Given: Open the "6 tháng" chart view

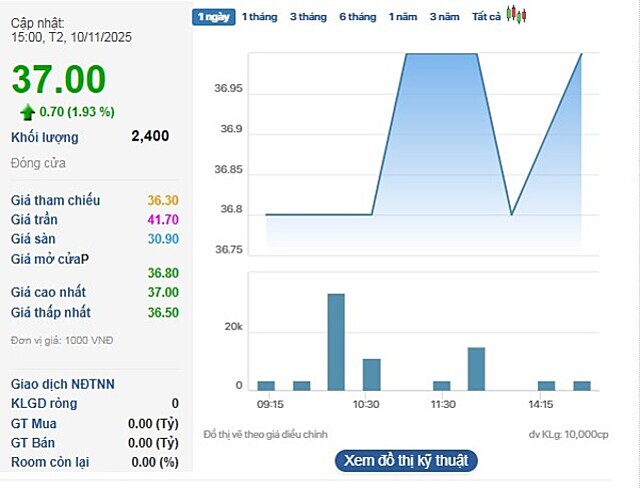Looking at the screenshot, I should pyautogui.click(x=357, y=17).
